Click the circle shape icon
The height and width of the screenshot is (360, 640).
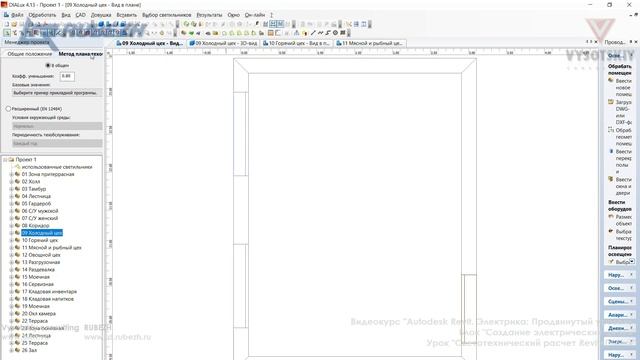click(335, 33)
